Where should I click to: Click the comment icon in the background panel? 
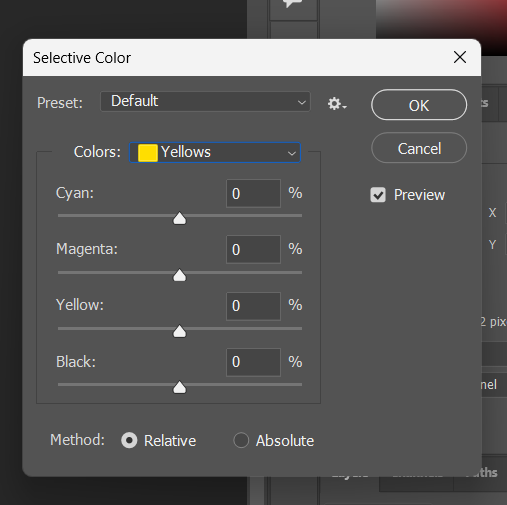click(293, 4)
